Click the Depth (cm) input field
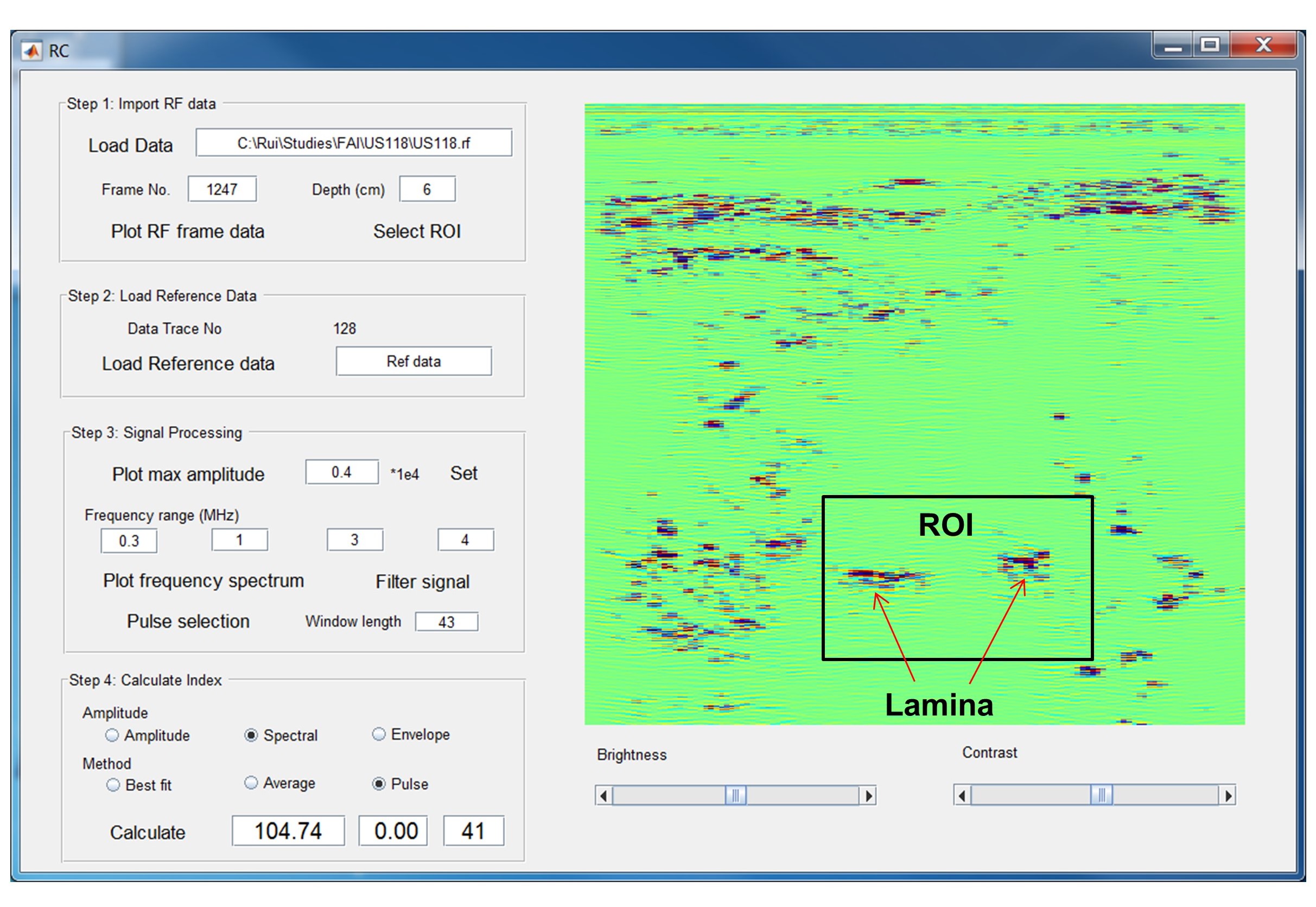 [427, 189]
